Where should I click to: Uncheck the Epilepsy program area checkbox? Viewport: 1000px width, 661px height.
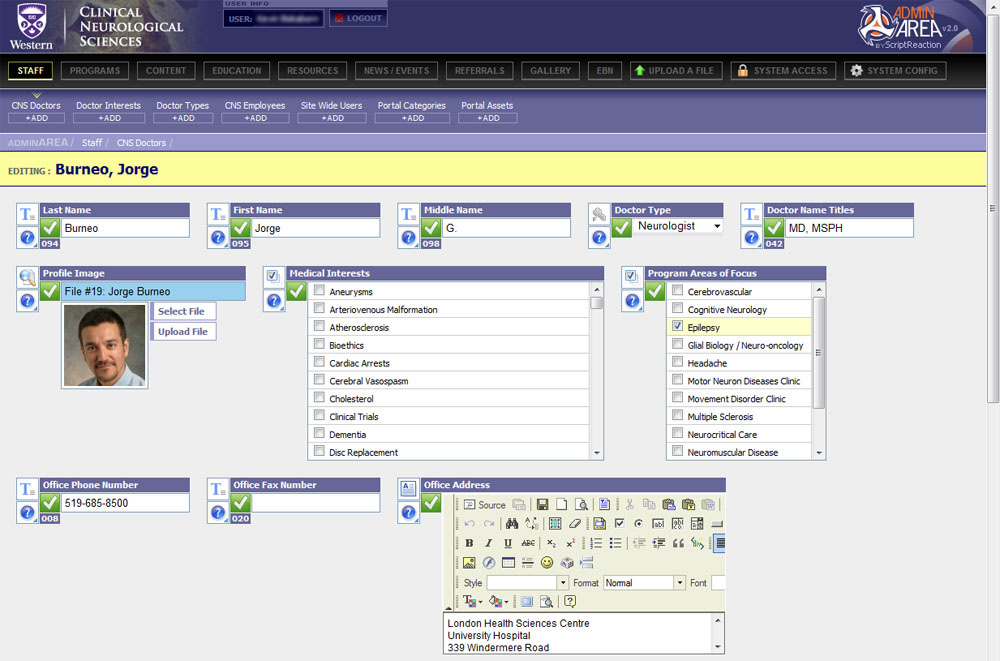click(x=677, y=327)
